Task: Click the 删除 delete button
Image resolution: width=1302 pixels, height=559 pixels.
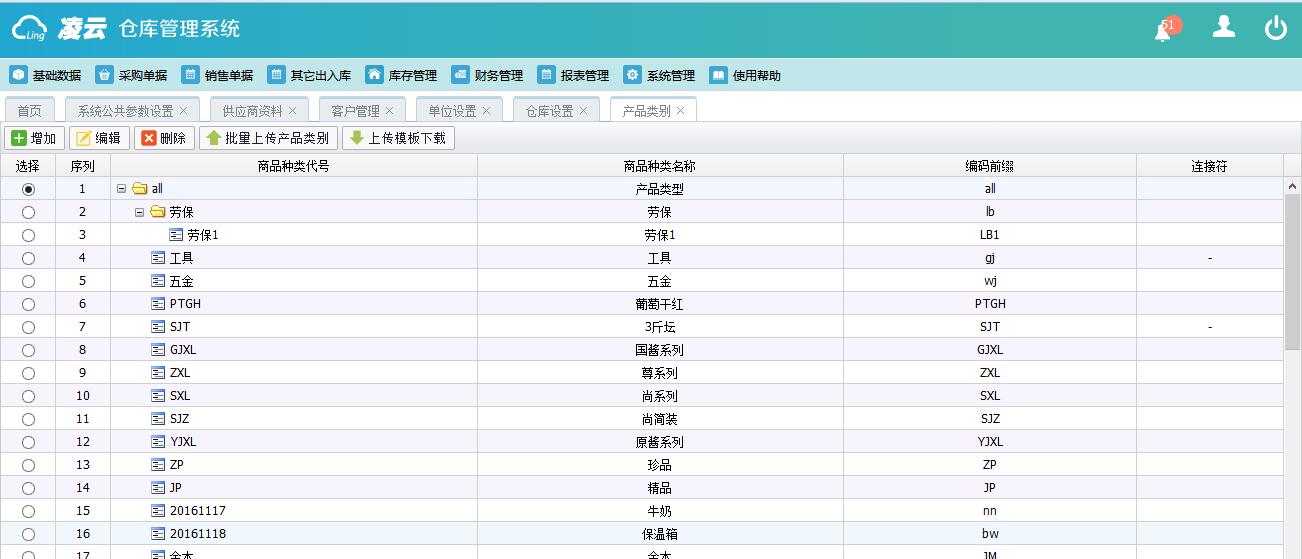Action: point(164,138)
